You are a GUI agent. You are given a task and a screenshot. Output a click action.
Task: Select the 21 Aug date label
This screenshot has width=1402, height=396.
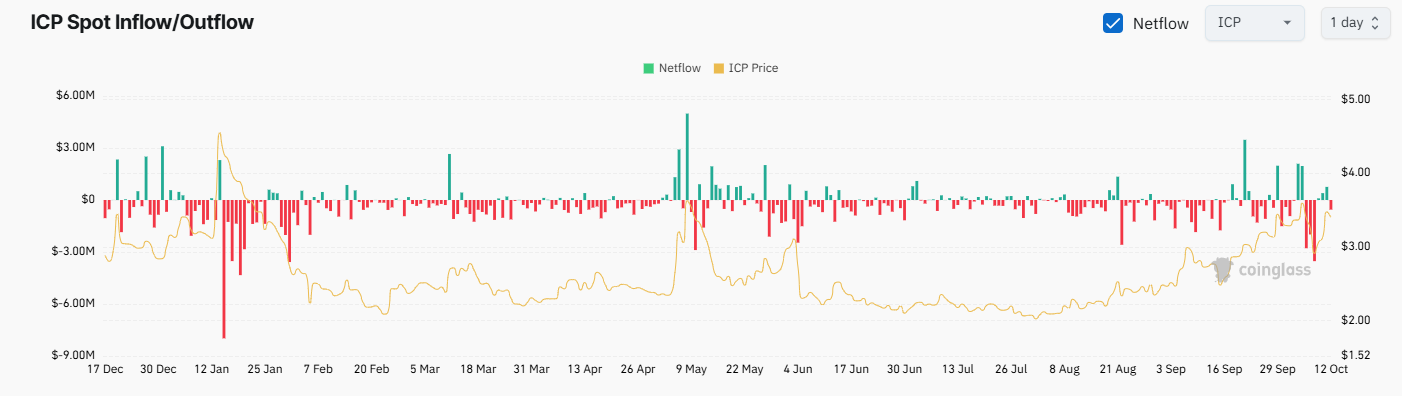1117,369
